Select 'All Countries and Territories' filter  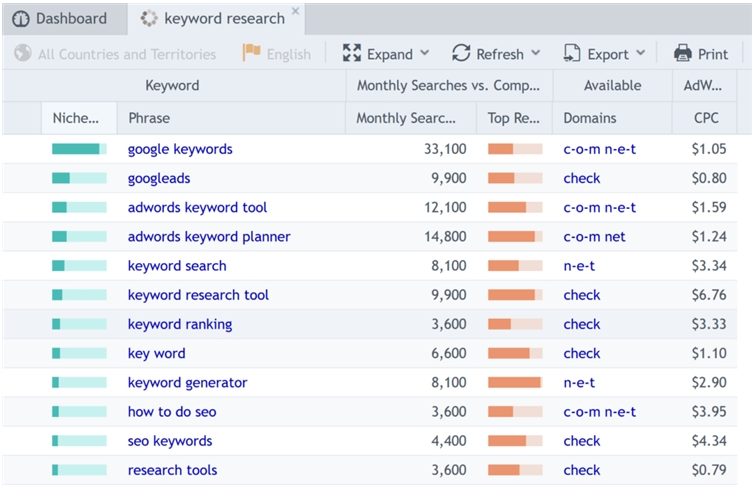(x=126, y=54)
